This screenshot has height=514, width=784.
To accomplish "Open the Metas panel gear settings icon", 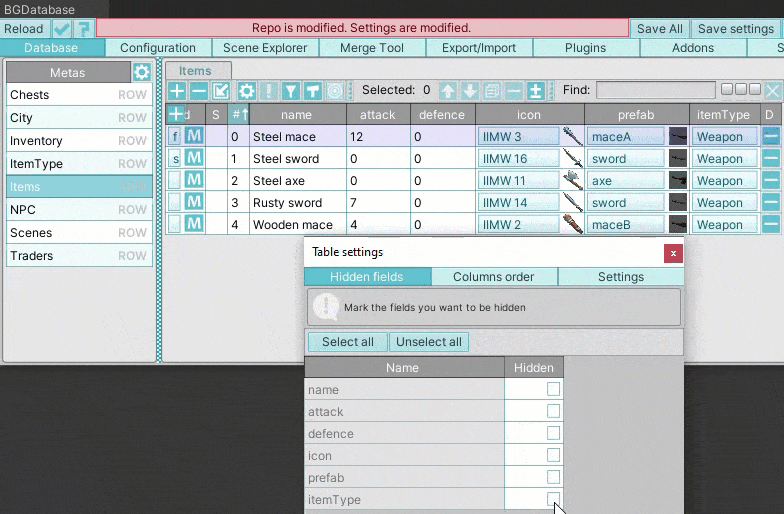I will click(142, 72).
